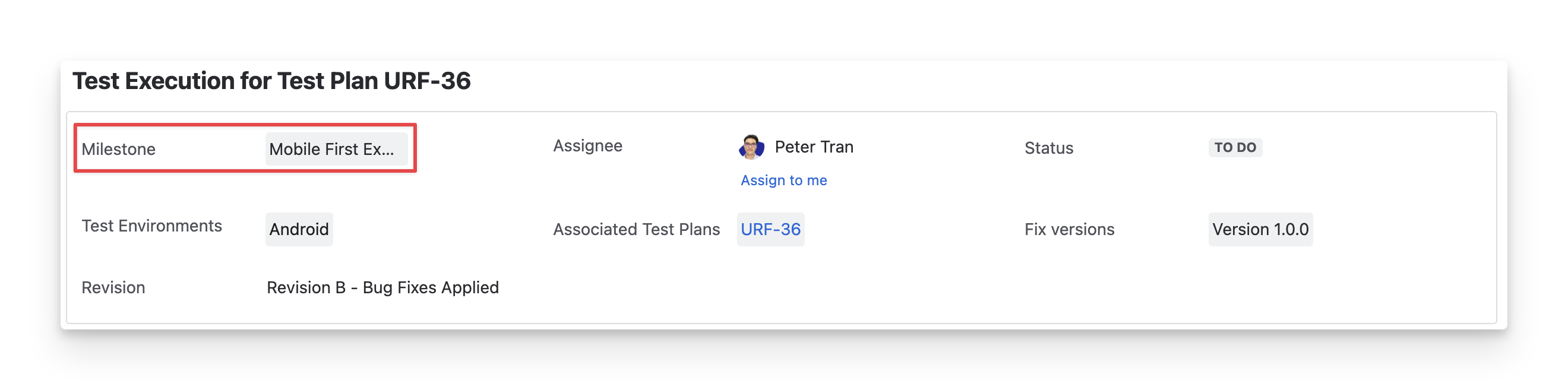Viewport: 1568px width, 390px height.
Task: Click the Status field label
Action: point(1048,148)
